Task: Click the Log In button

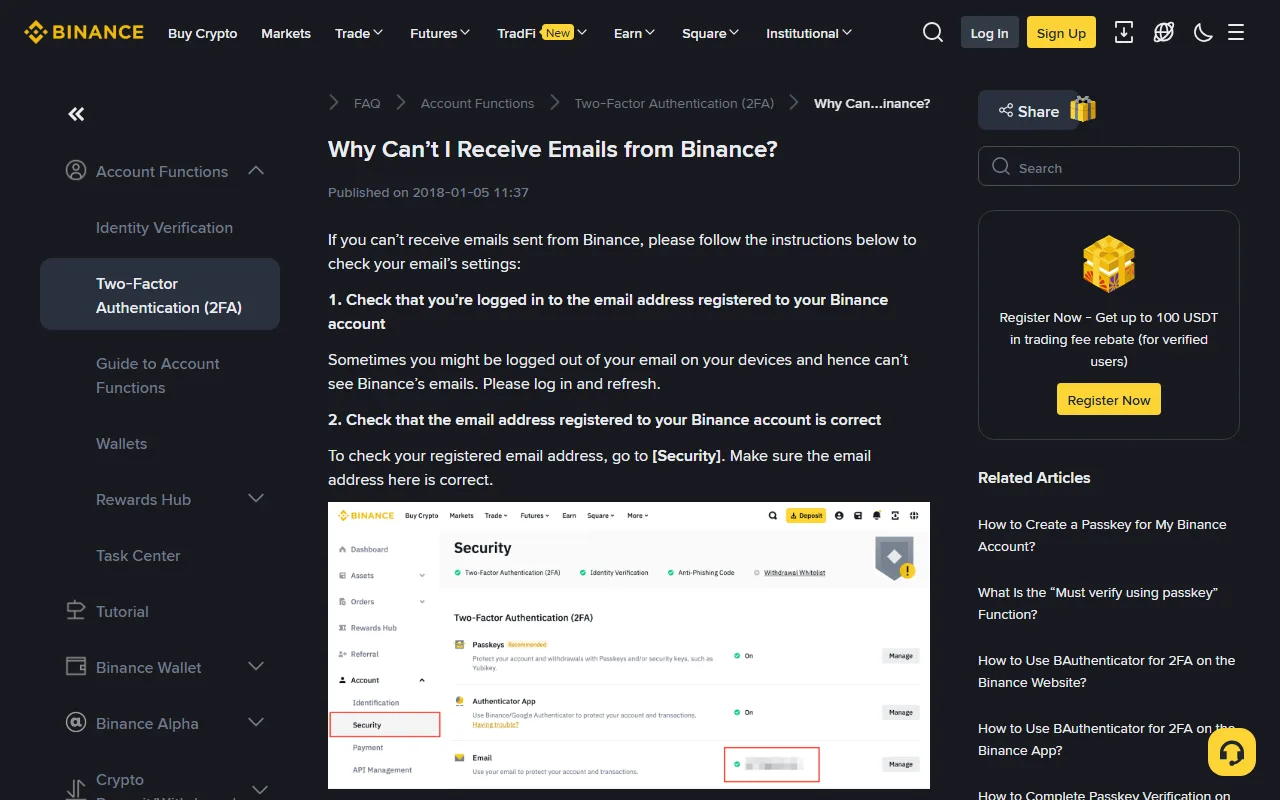Action: click(x=989, y=33)
